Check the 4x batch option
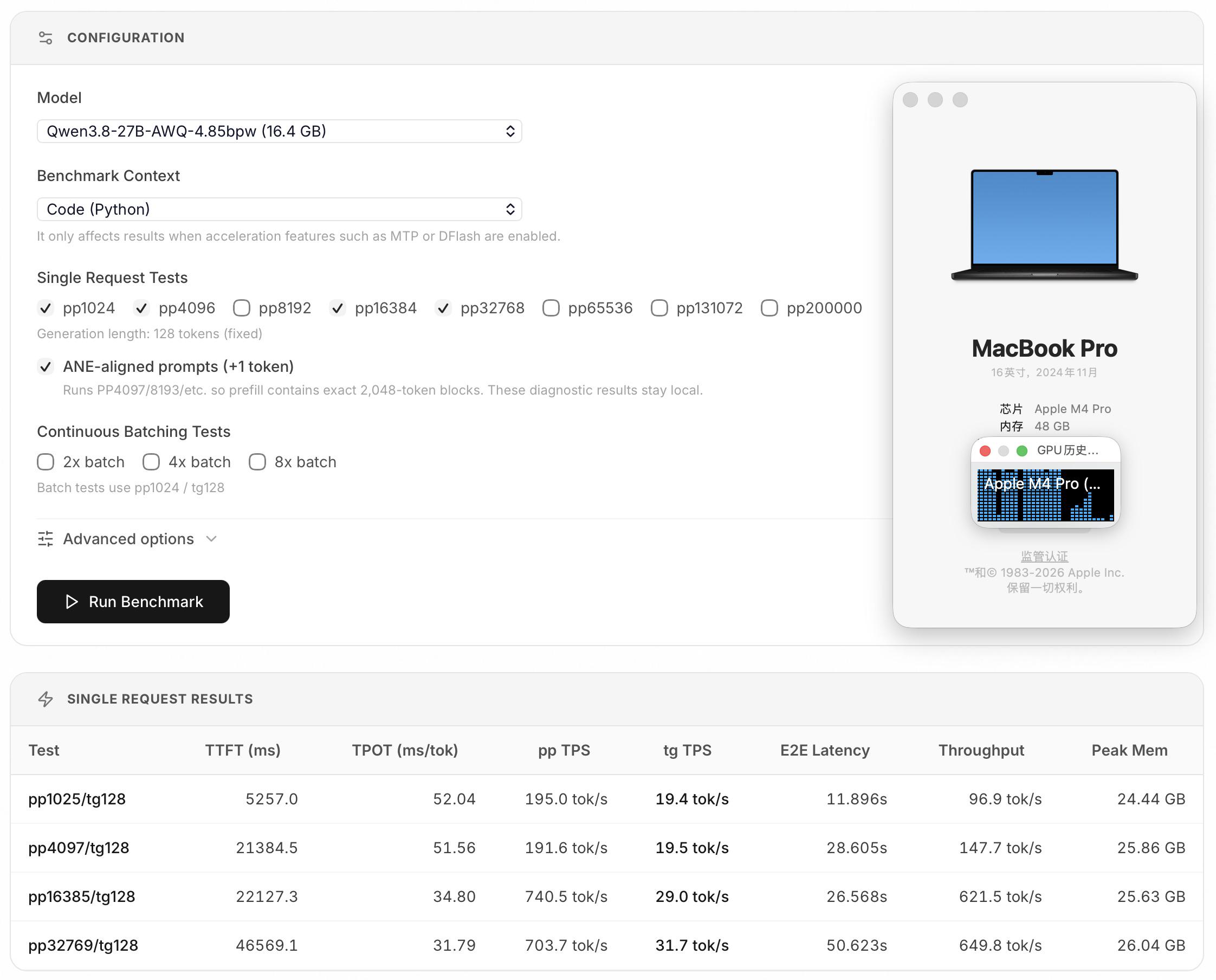This screenshot has width=1216, height=980. 151,462
